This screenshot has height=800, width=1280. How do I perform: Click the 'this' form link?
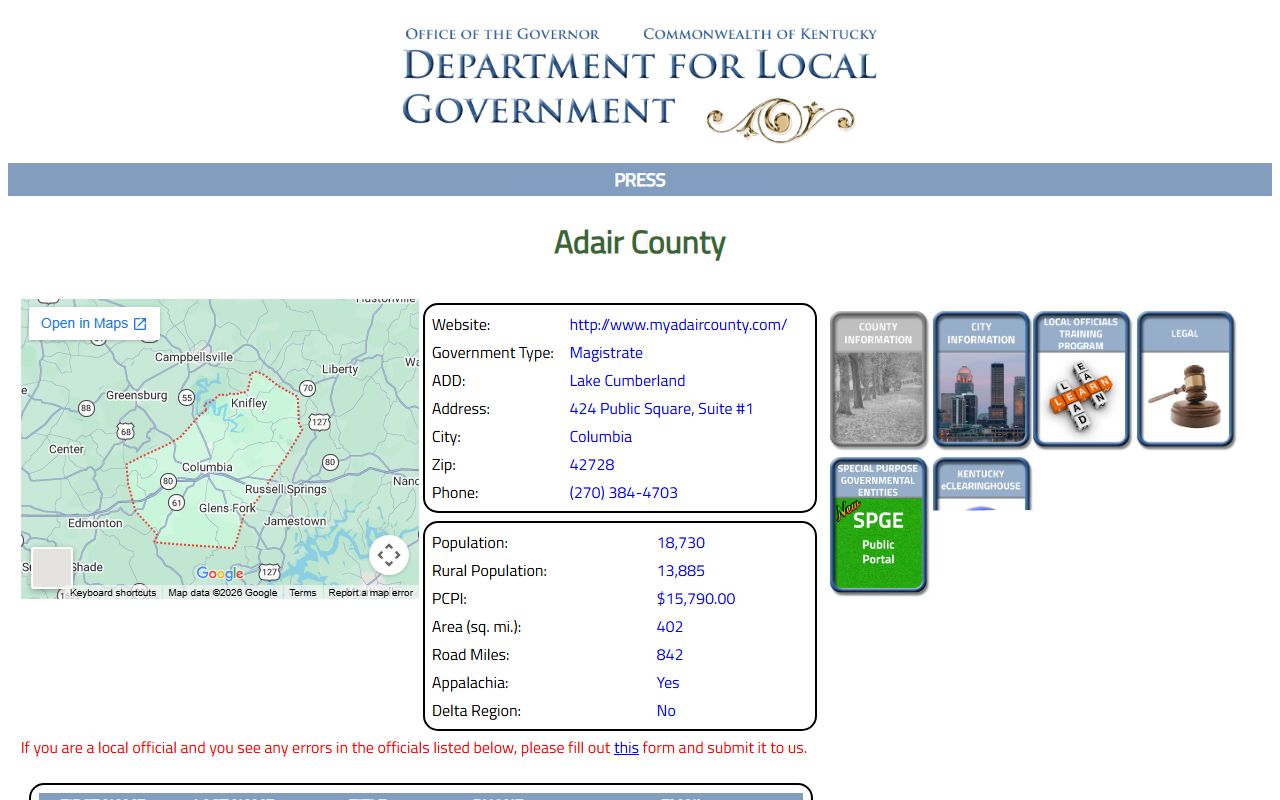point(626,748)
